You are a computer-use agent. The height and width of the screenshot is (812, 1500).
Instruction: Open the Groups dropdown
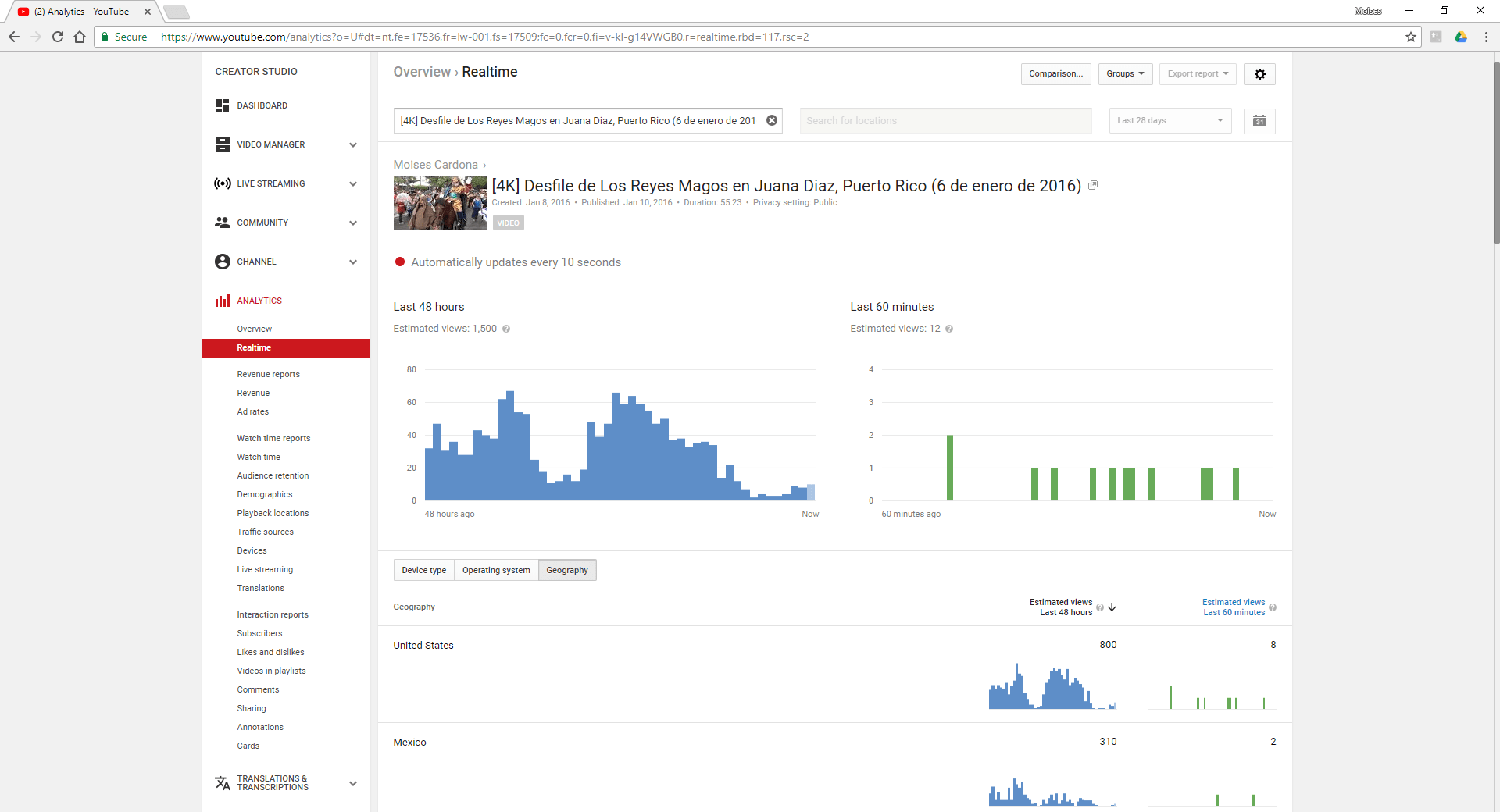pos(1125,74)
